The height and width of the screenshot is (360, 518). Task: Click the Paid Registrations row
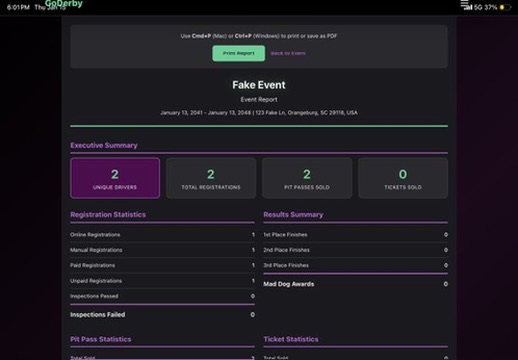tap(162, 265)
